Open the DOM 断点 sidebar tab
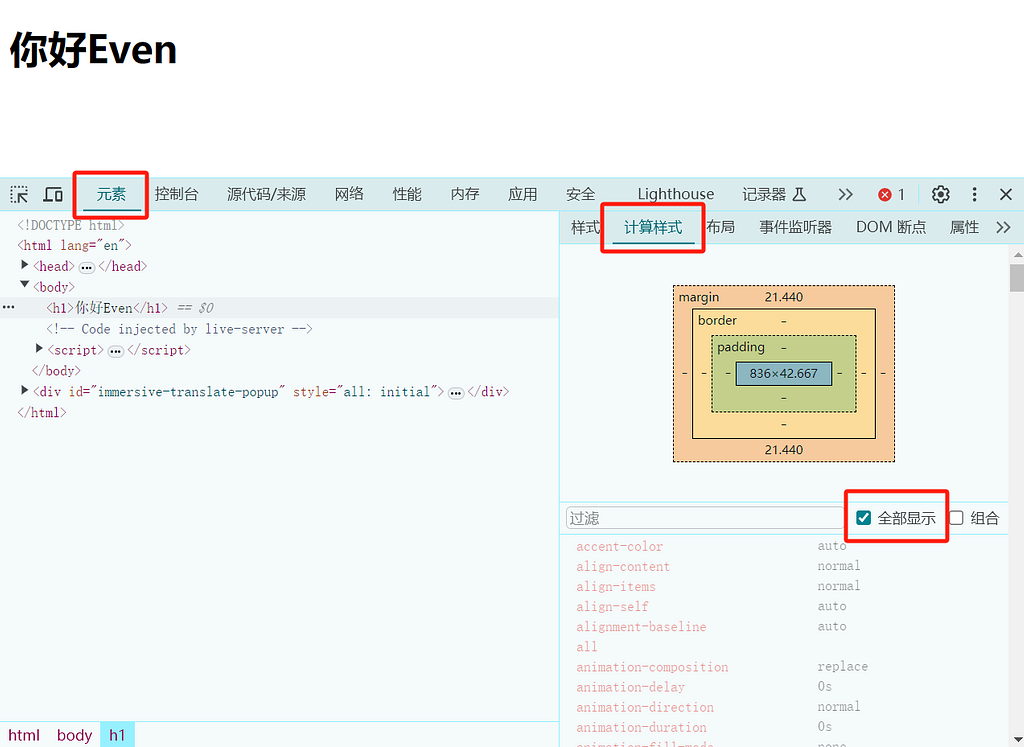The image size is (1024, 747). [x=891, y=227]
